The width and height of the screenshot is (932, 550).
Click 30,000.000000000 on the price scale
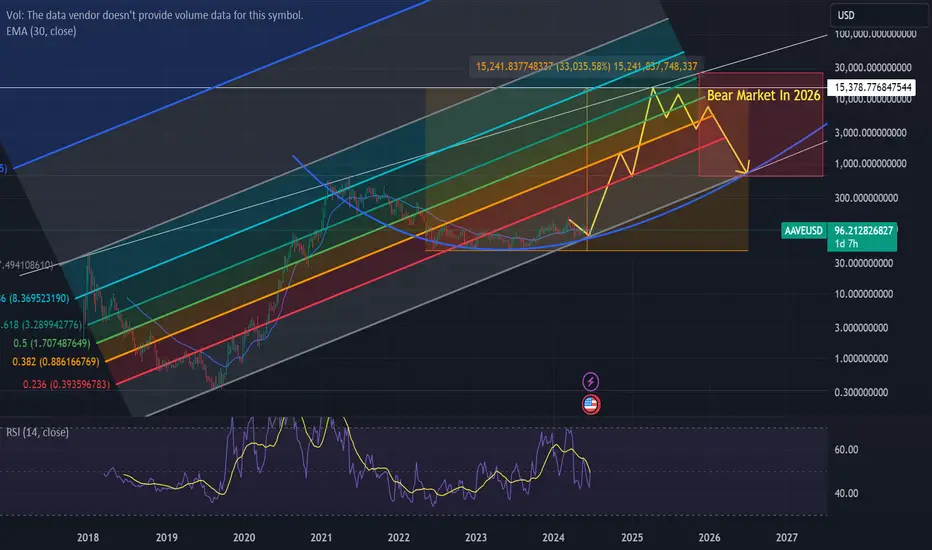[873, 68]
